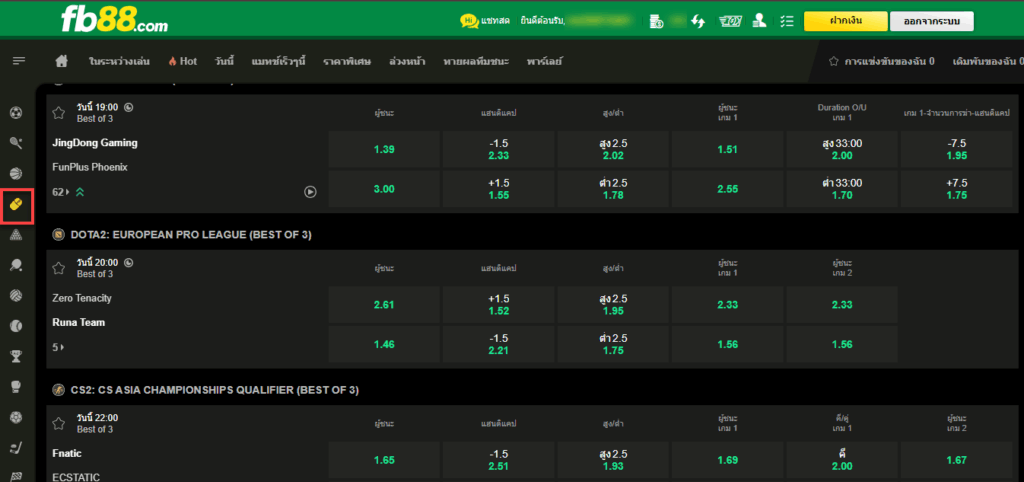This screenshot has width=1024, height=482.
Task: Select Runa Team handicap -1.5 at 2.21
Action: click(x=498, y=344)
